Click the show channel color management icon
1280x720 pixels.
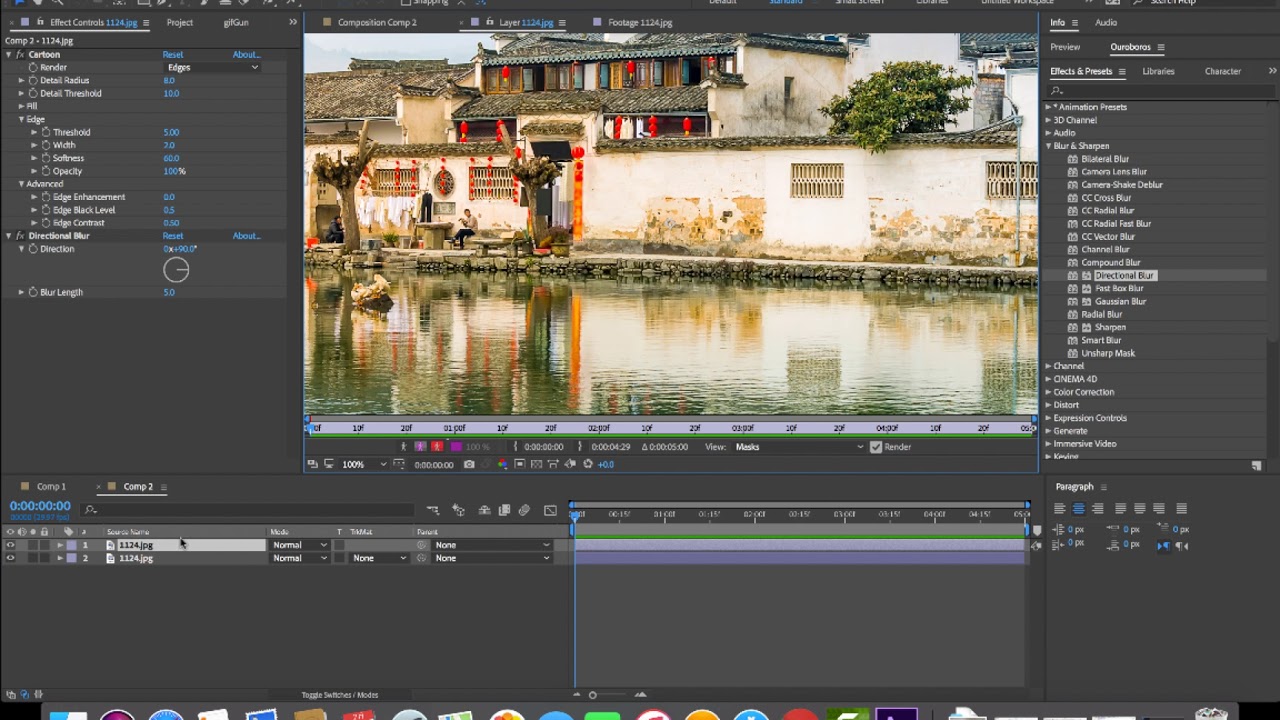[x=503, y=464]
